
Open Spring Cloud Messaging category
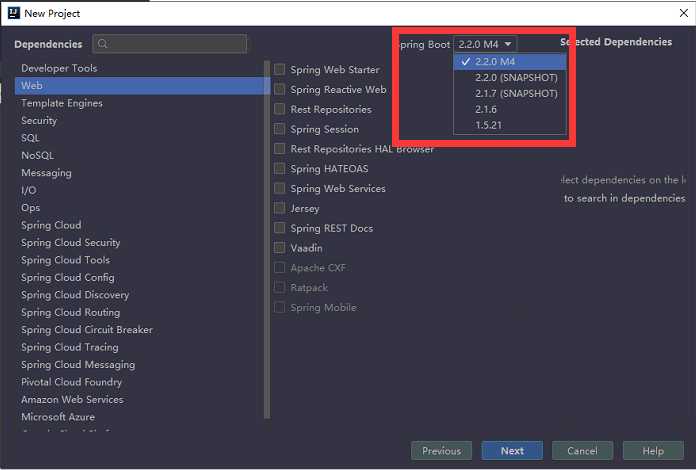click(139, 364)
